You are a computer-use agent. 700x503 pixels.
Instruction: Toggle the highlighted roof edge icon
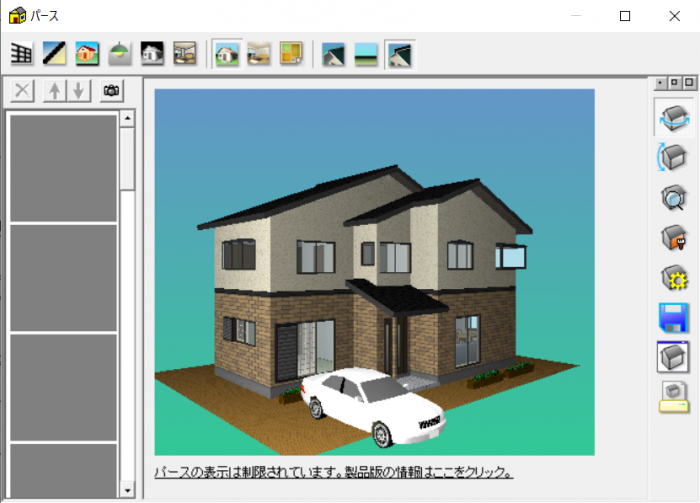click(400, 54)
